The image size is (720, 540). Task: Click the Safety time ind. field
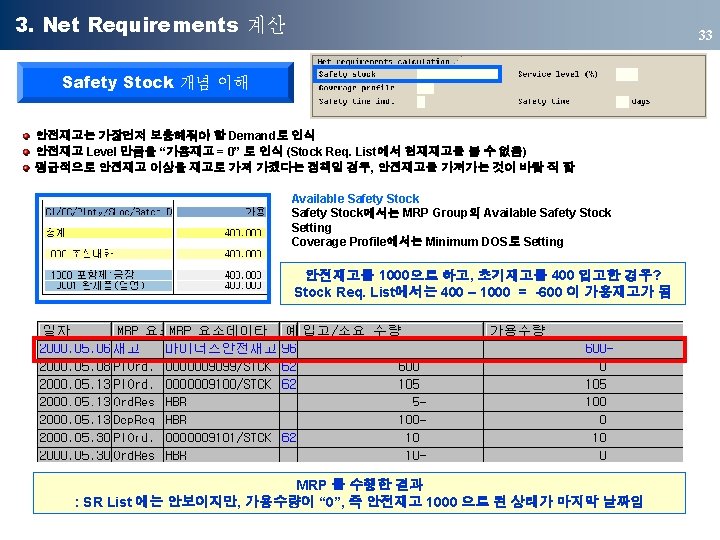tap(421, 101)
